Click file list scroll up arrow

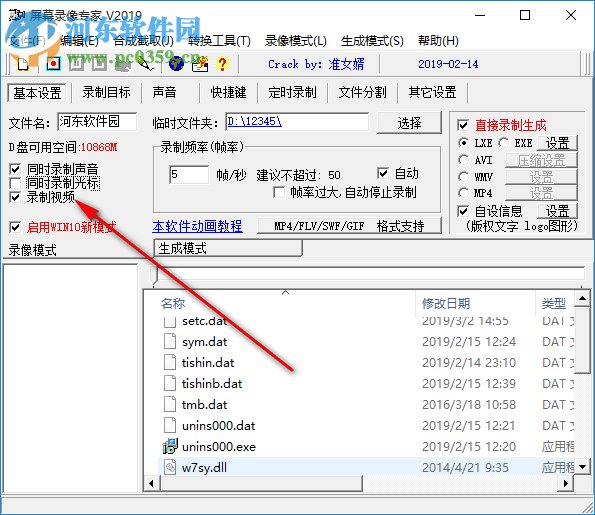click(582, 298)
